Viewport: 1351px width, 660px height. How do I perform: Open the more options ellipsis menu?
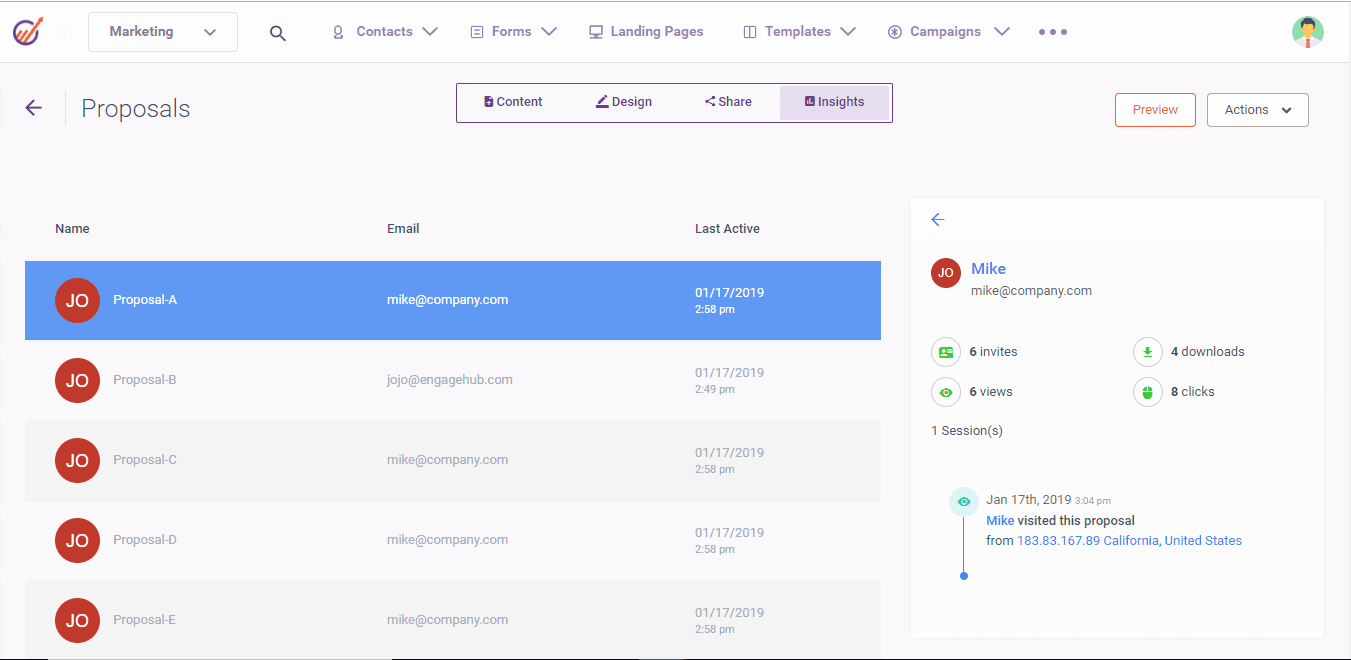pos(1052,32)
